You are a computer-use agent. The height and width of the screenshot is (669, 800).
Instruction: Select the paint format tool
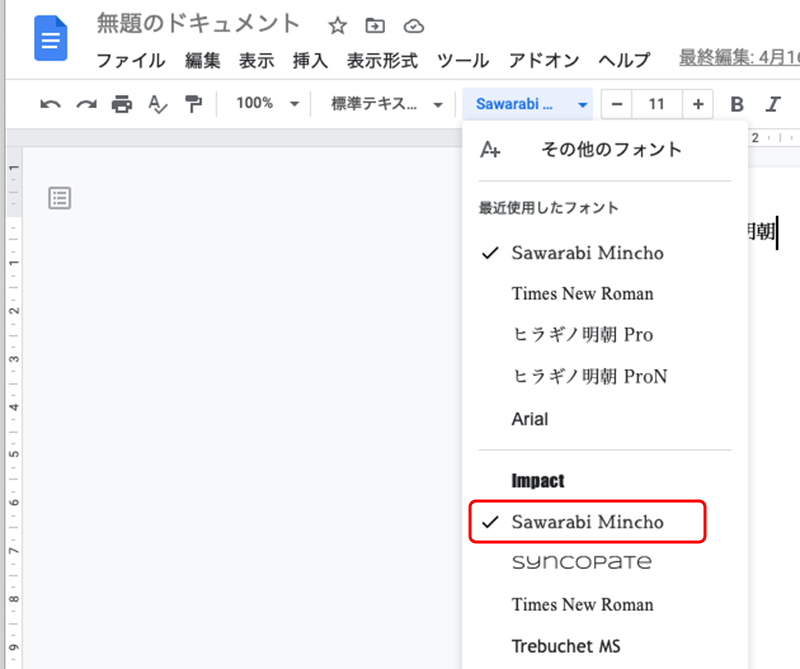coord(193,104)
